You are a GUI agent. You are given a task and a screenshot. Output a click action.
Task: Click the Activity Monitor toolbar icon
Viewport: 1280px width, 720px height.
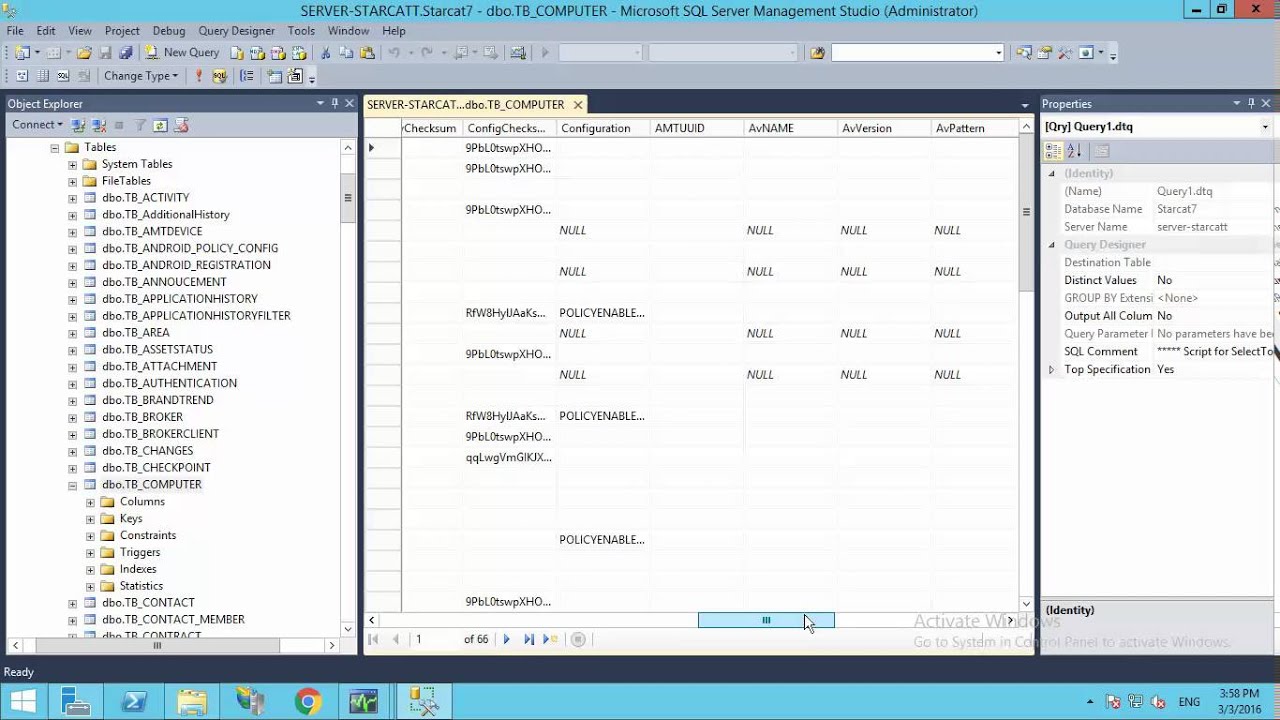click(x=517, y=53)
